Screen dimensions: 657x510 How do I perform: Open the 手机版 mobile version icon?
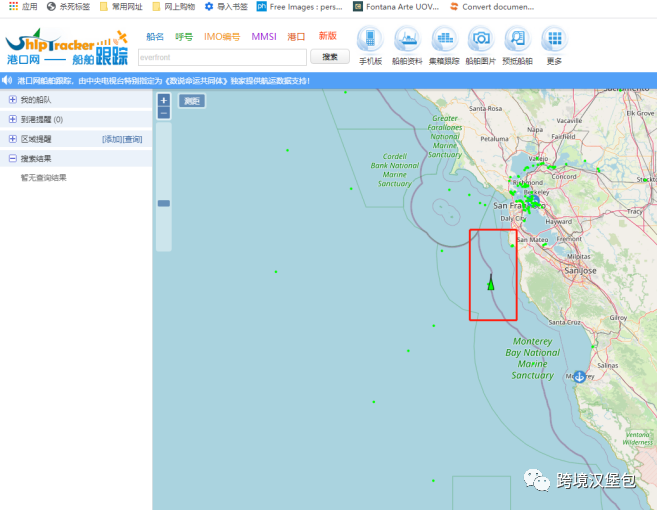click(371, 40)
